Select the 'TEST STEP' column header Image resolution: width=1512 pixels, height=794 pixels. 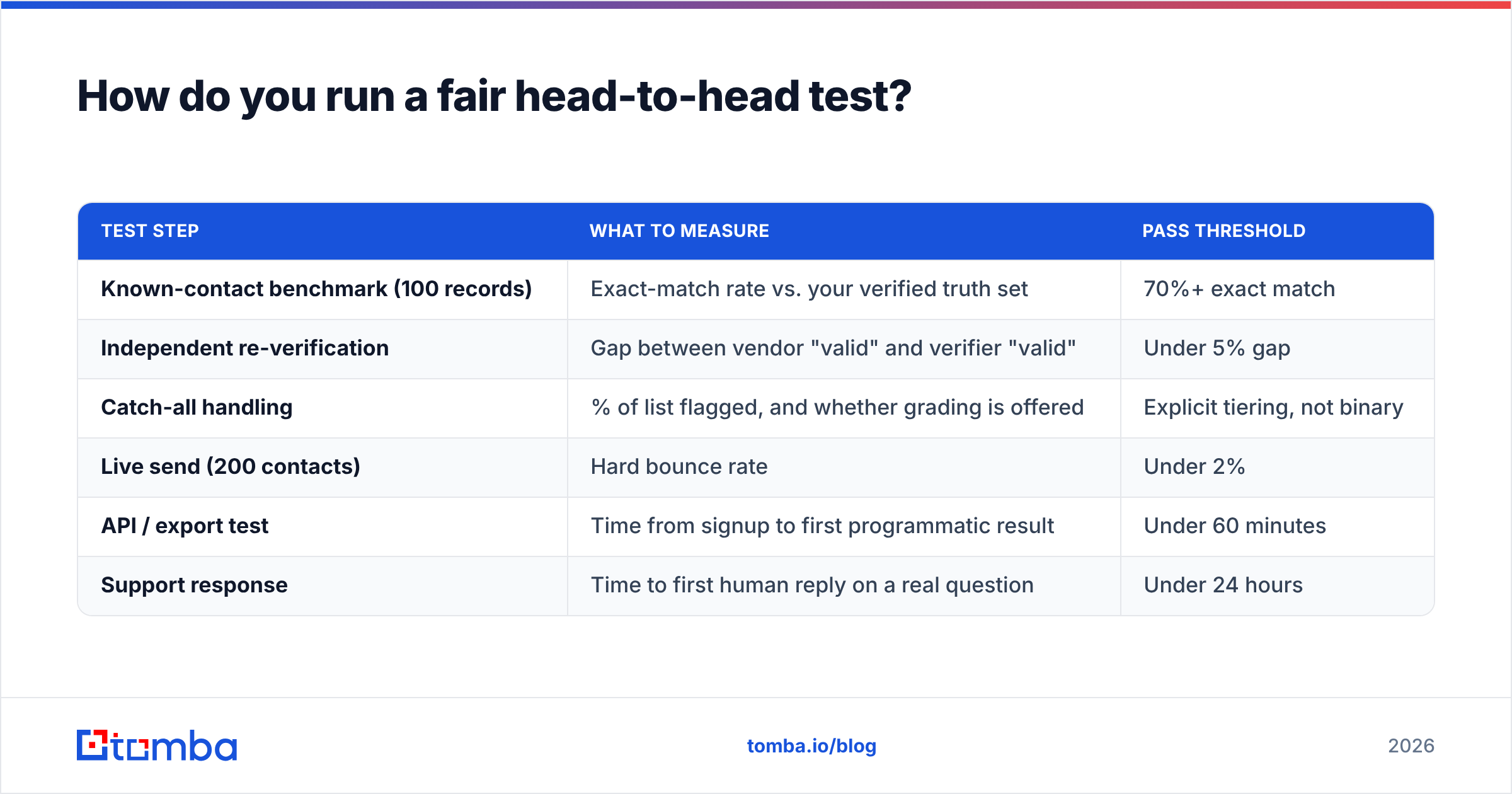click(x=150, y=231)
